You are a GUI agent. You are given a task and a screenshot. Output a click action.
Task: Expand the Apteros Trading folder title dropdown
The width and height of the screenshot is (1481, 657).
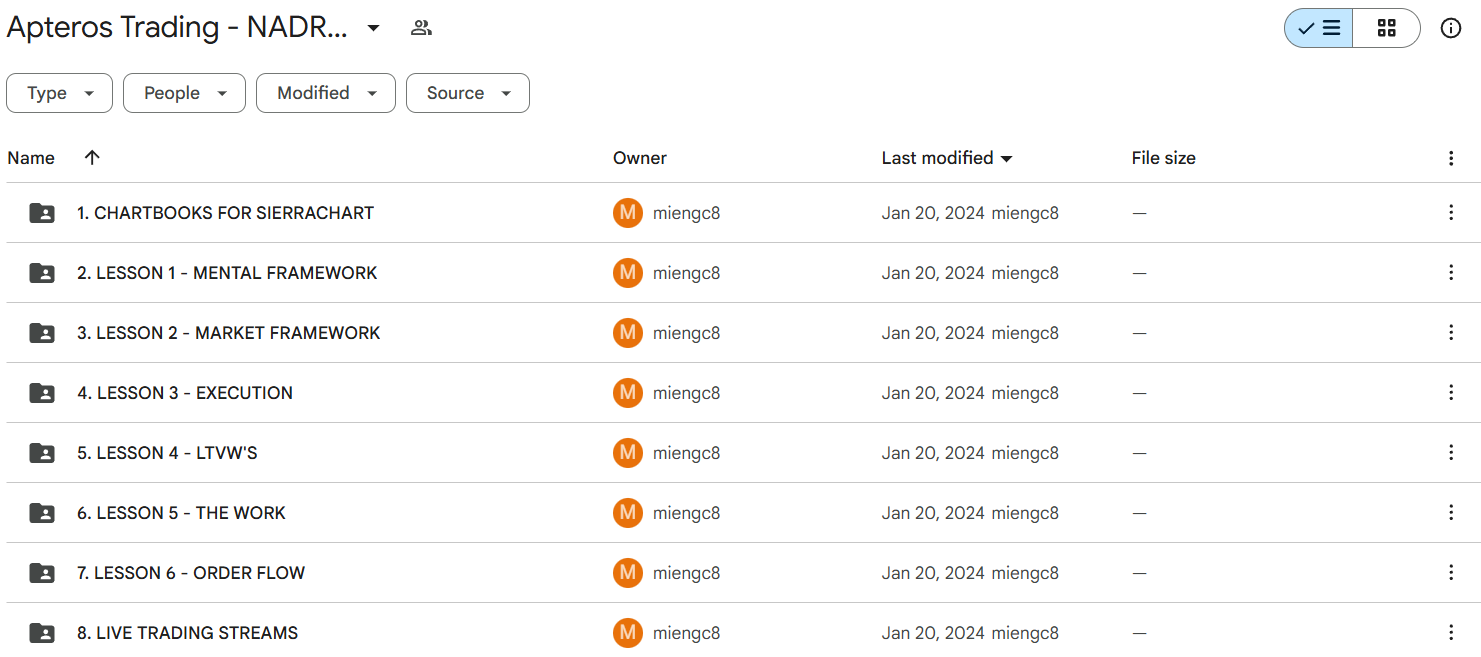pos(373,28)
